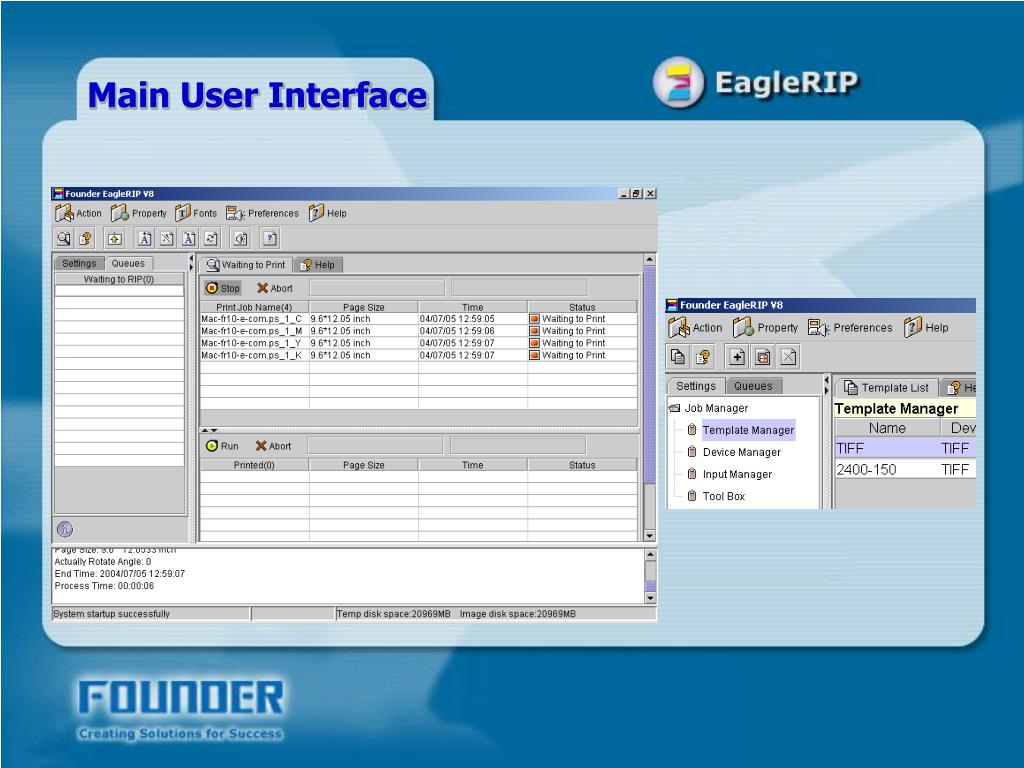Click the job pane scroll-up arrow
The width and height of the screenshot is (1024, 768).
coord(650,260)
